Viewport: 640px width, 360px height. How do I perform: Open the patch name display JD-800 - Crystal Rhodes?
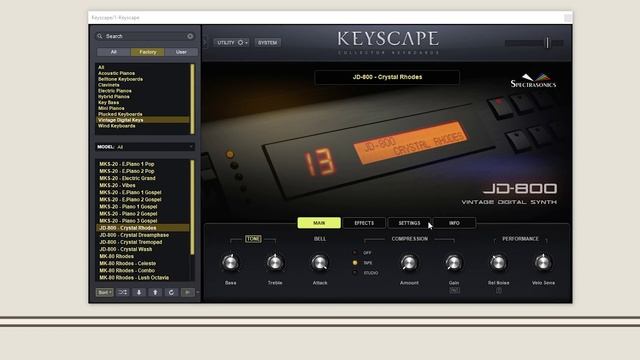387,77
